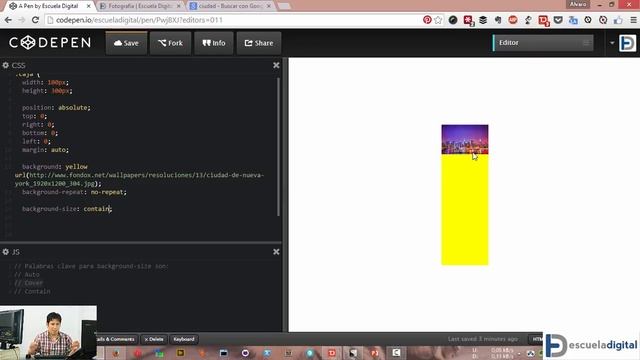Screen dimensions: 640x360
Task: Switch to the ciudad Google search tab
Action: 229,6
